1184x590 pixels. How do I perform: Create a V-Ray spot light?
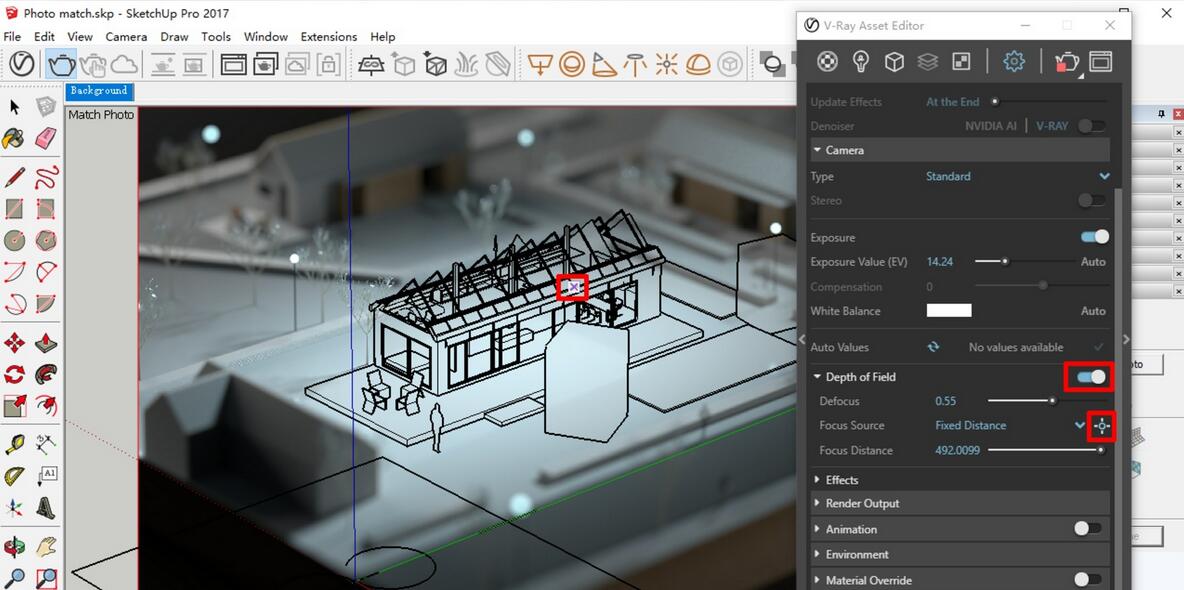[603, 65]
